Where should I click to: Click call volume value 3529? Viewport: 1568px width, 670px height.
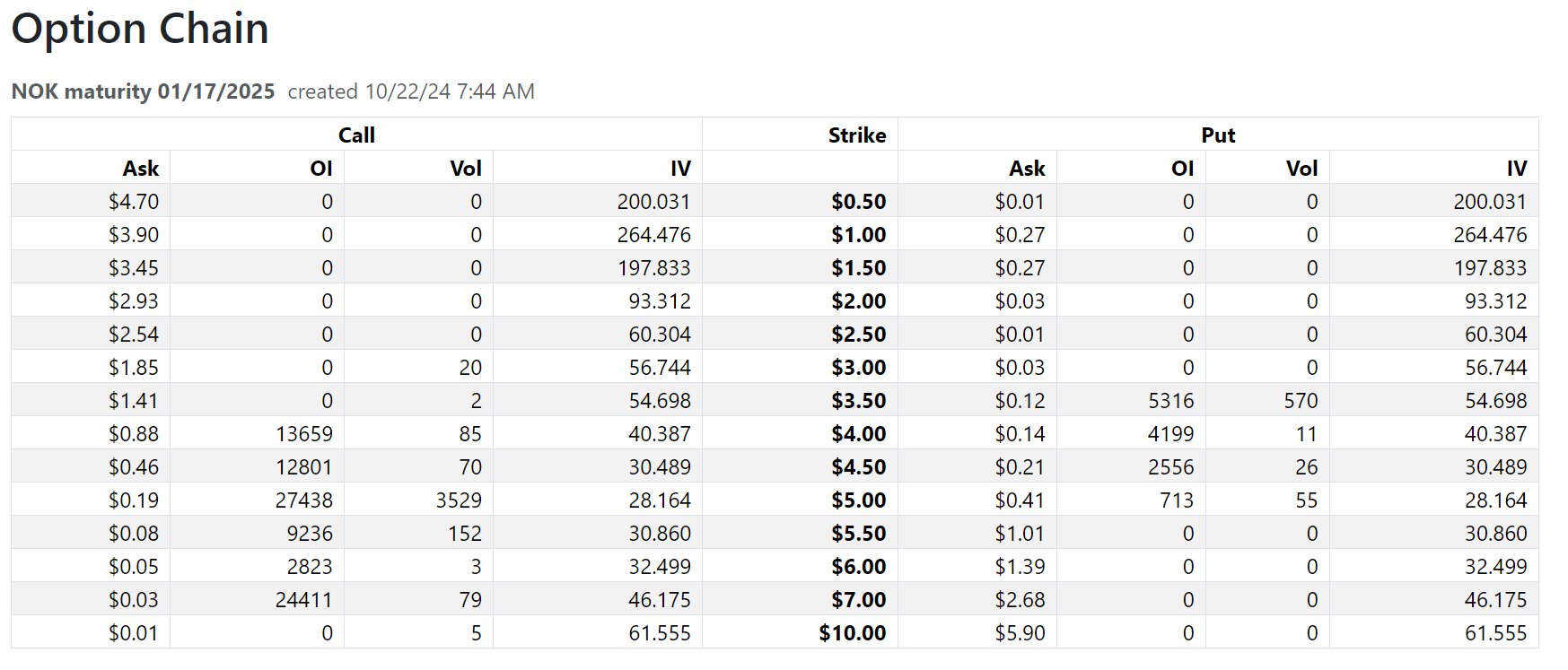pos(459,500)
